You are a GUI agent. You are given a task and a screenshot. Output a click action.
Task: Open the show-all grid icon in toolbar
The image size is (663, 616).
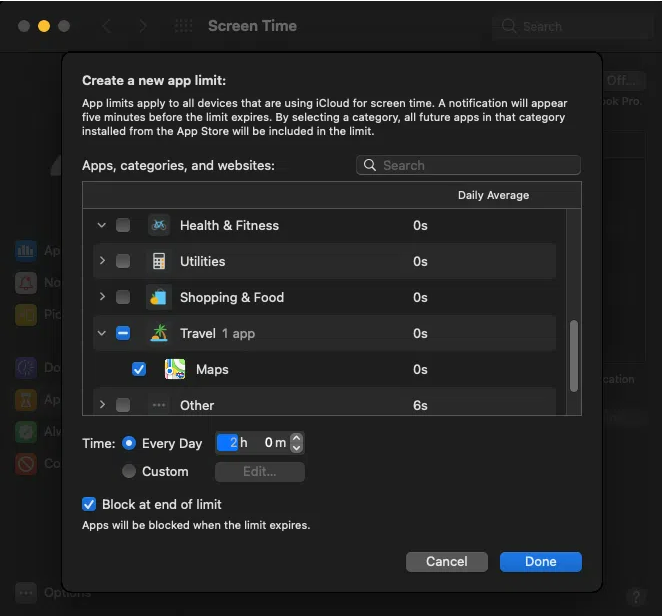coord(184,26)
